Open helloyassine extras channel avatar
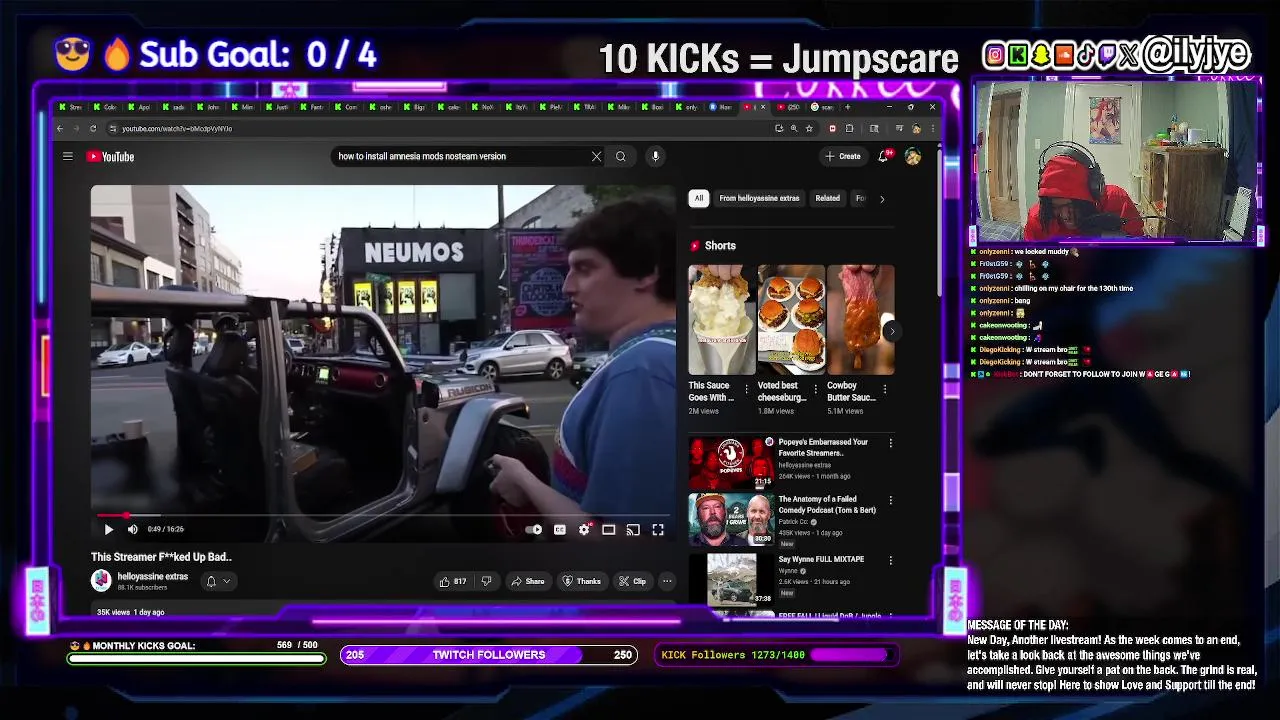This screenshot has height=720, width=1280. point(101,580)
